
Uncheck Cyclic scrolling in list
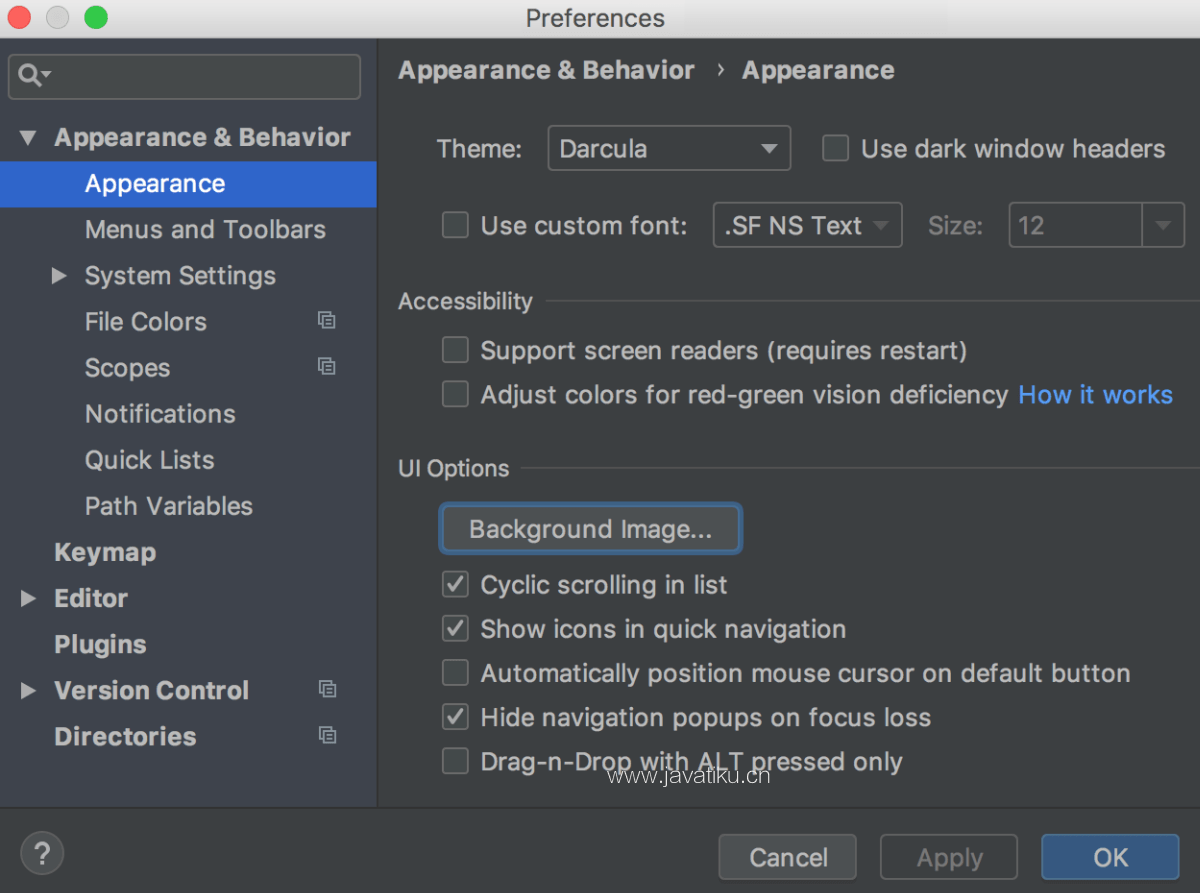pyautogui.click(x=455, y=584)
